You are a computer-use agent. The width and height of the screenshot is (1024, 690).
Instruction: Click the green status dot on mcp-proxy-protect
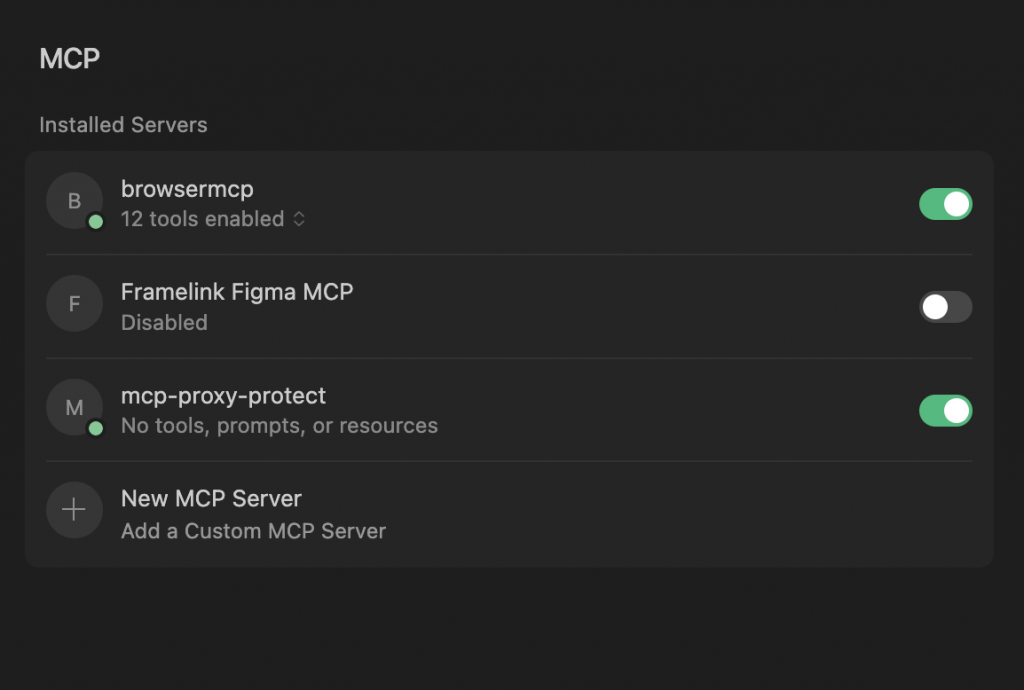(x=96, y=428)
